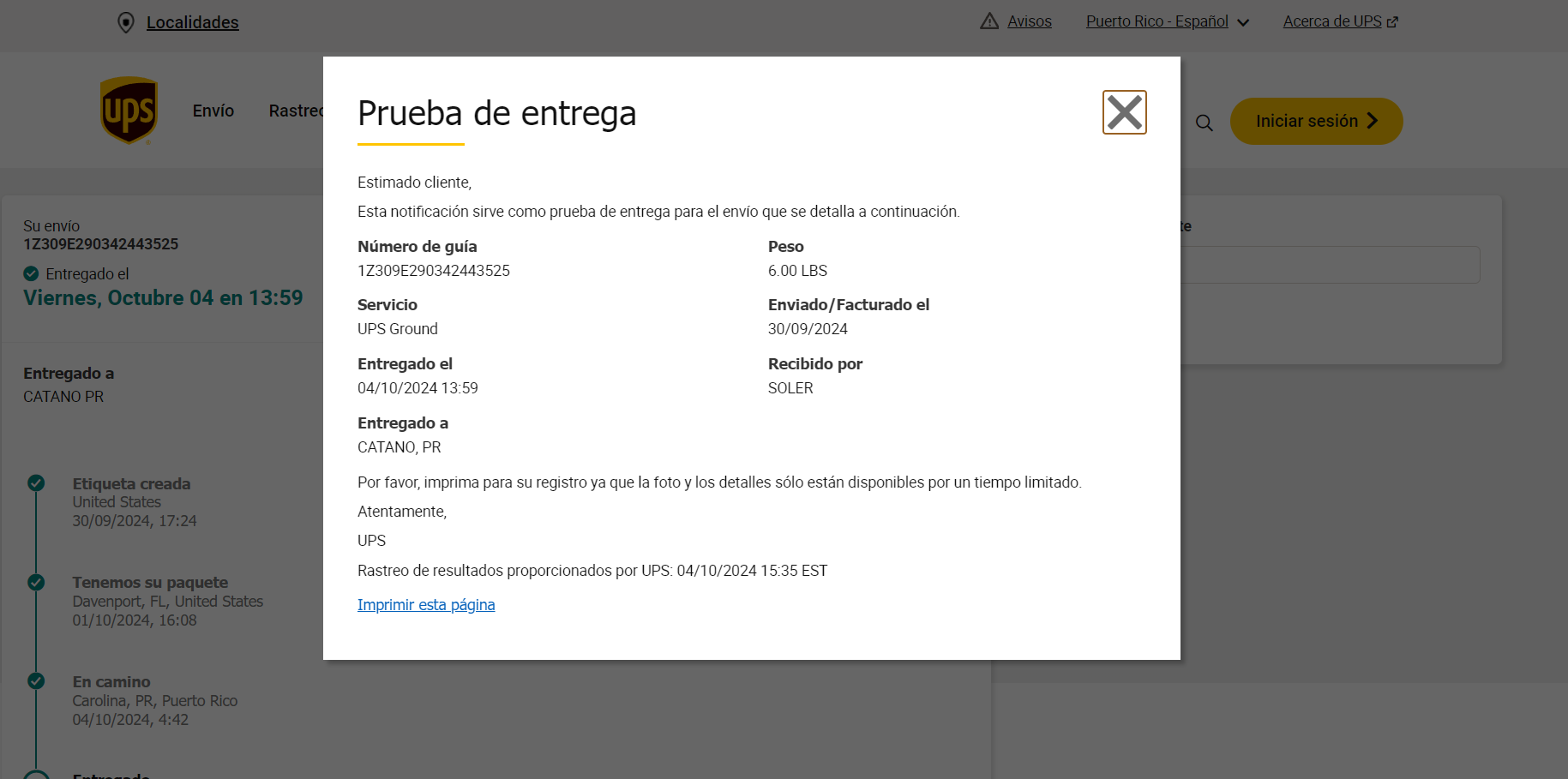The image size is (1568, 779).
Task: Click the external link icon beside Acerca de UPS
Action: click(x=1392, y=22)
